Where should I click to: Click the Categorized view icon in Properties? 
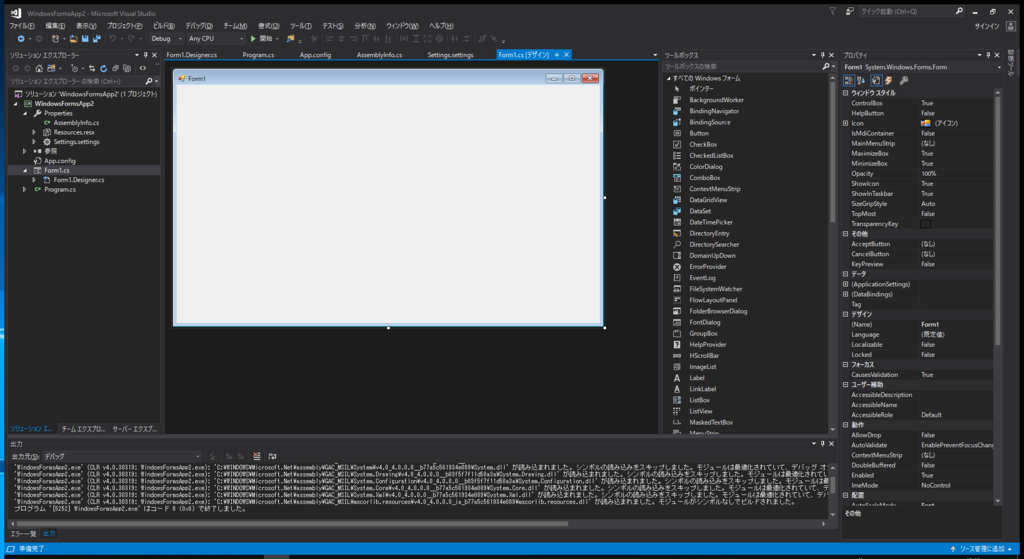tap(849, 80)
